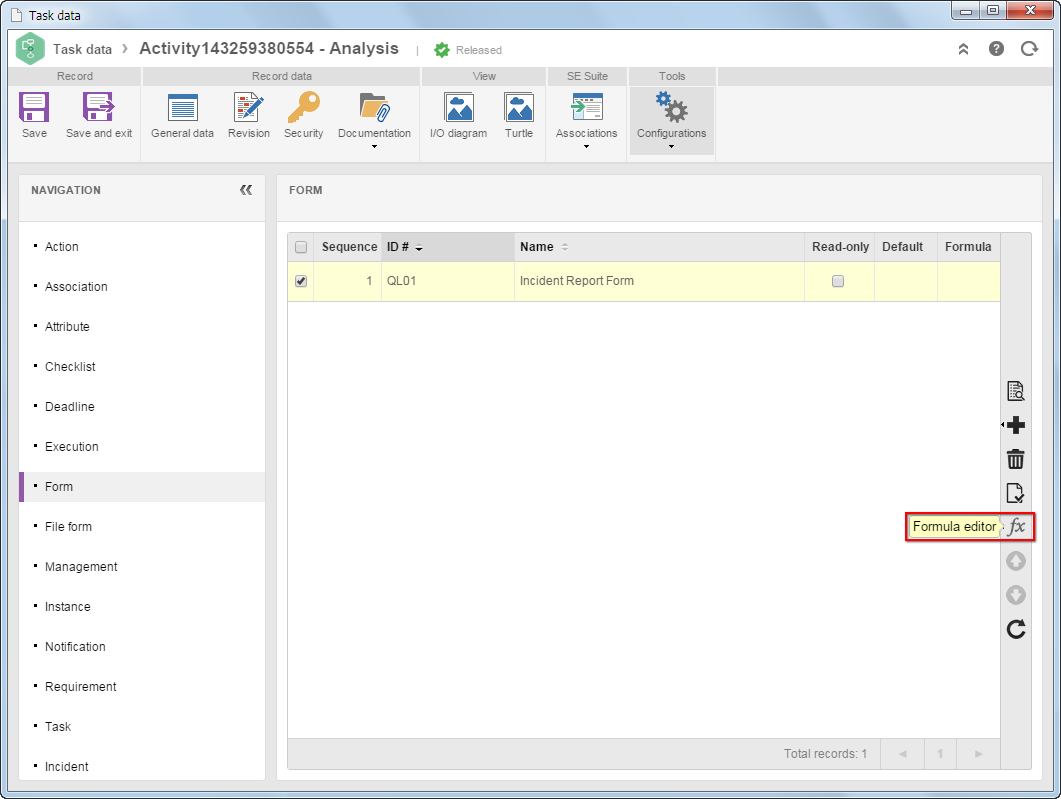The image size is (1061, 799).
Task: Uncheck the QL01 row checkbox
Action: click(x=301, y=281)
